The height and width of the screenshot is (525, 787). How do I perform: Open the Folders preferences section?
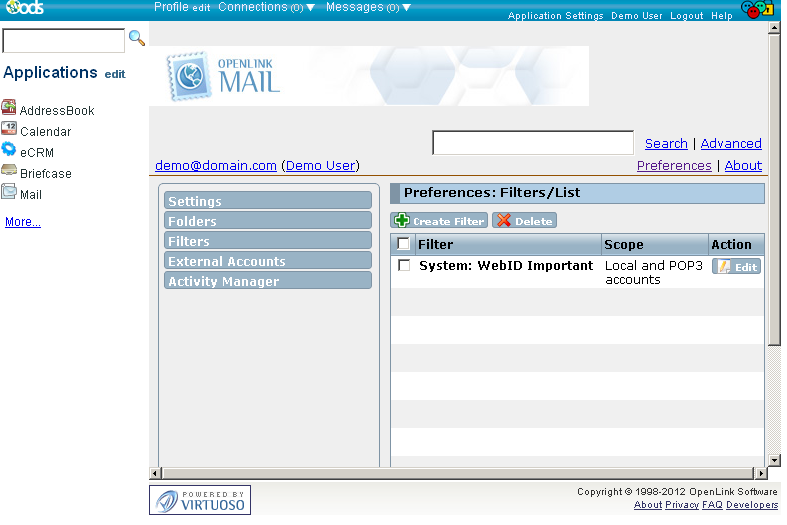(x=268, y=220)
